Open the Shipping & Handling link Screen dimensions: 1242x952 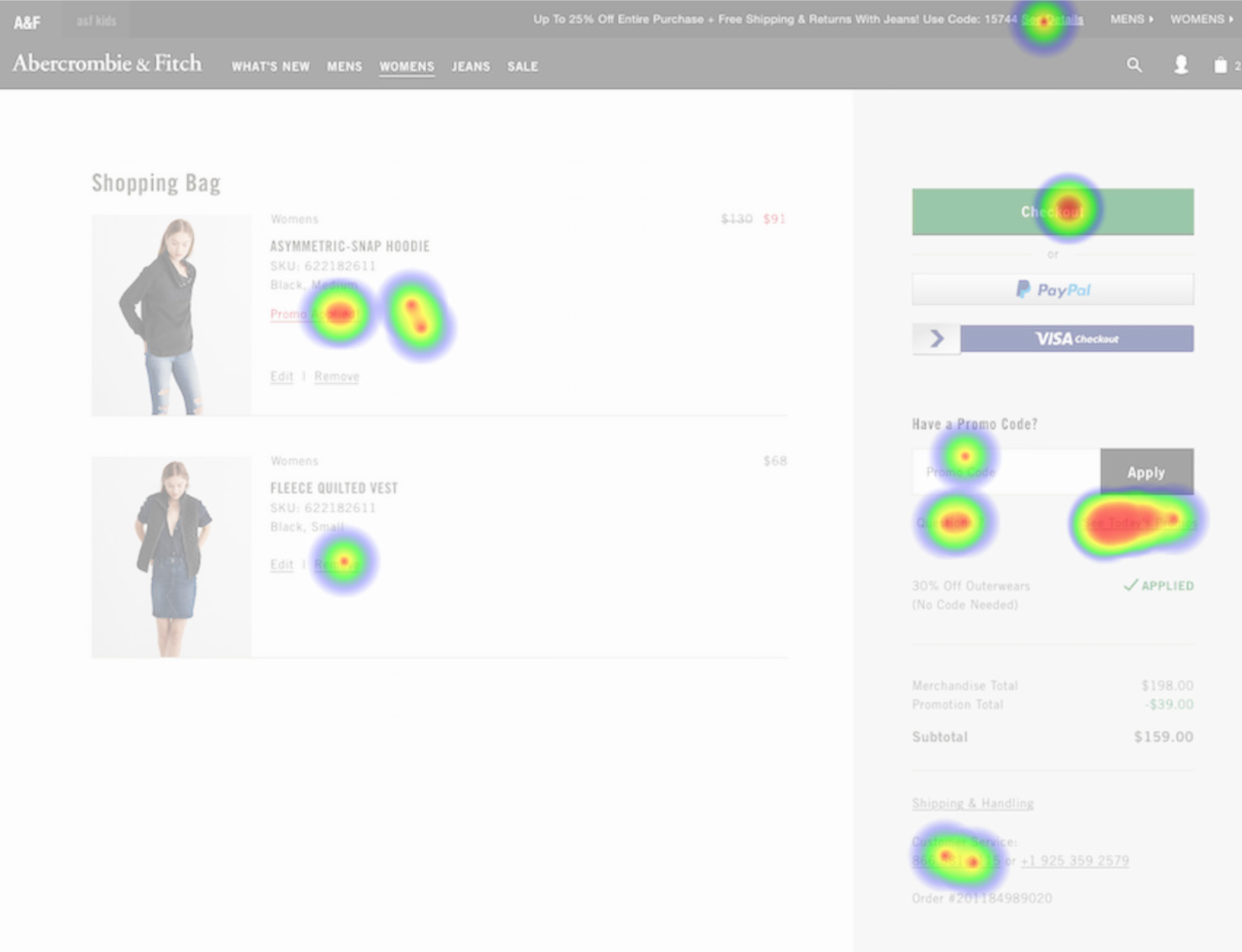(972, 803)
